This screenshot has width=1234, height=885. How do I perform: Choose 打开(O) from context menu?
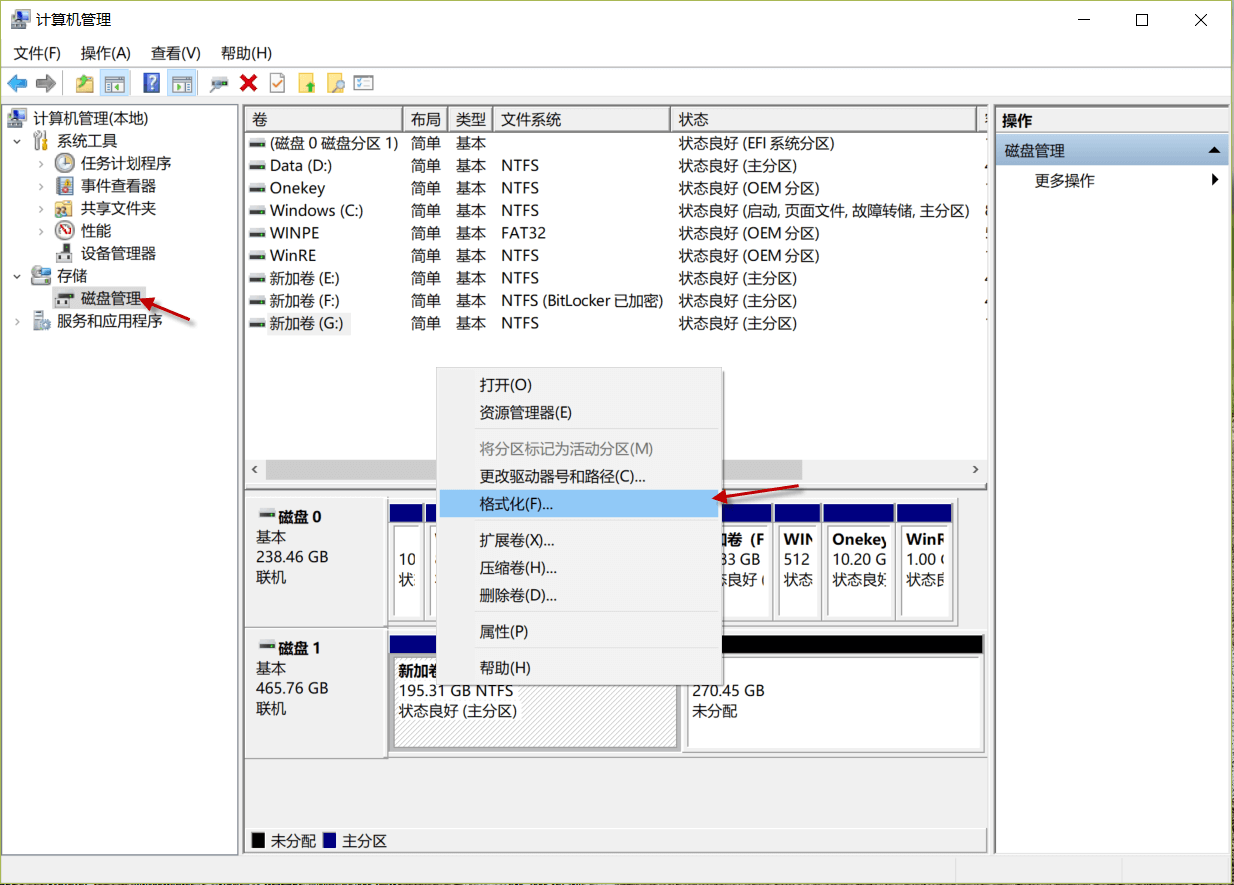[579, 385]
